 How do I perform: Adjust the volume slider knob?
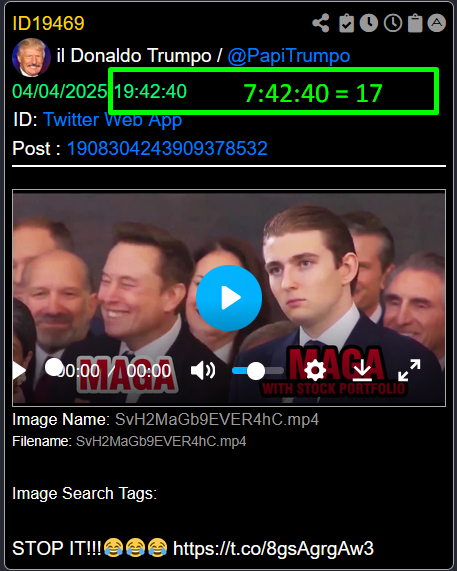coord(256,371)
